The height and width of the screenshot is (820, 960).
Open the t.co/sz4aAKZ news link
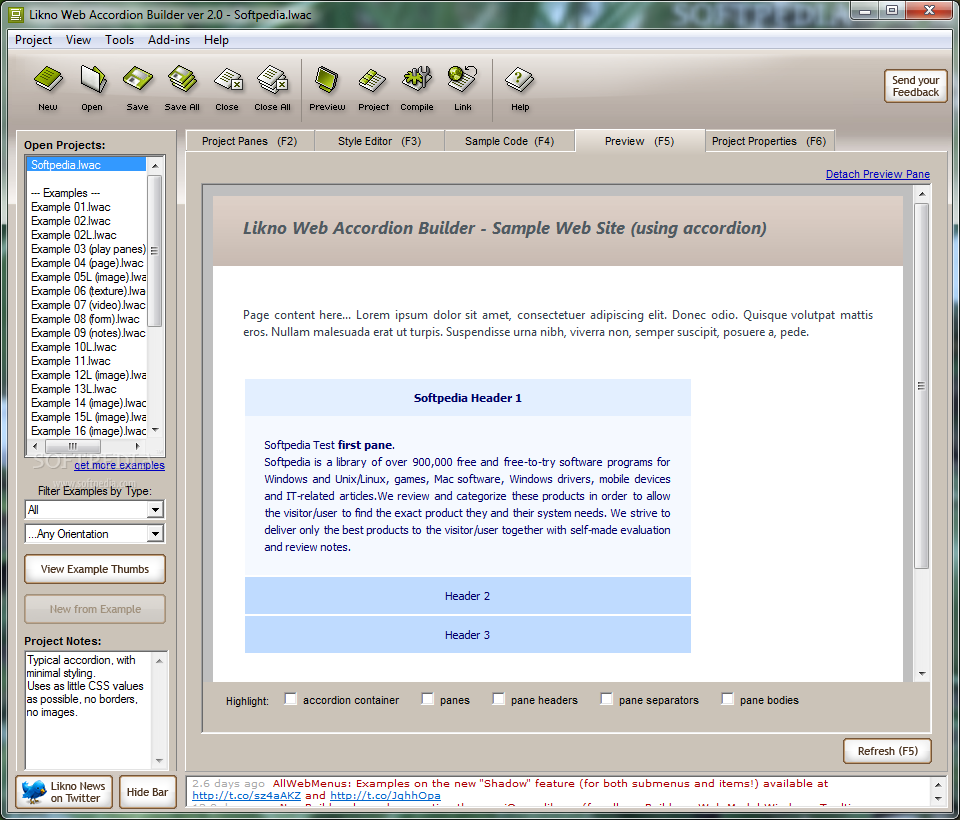tap(246, 796)
